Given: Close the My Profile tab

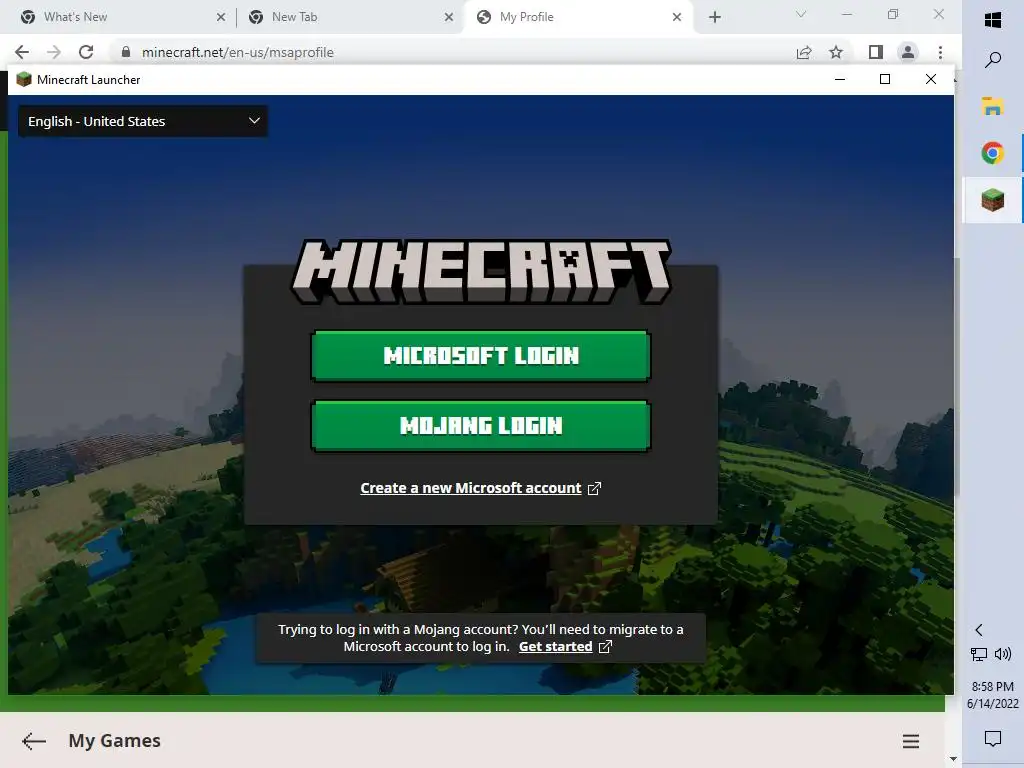Looking at the screenshot, I should (x=677, y=17).
